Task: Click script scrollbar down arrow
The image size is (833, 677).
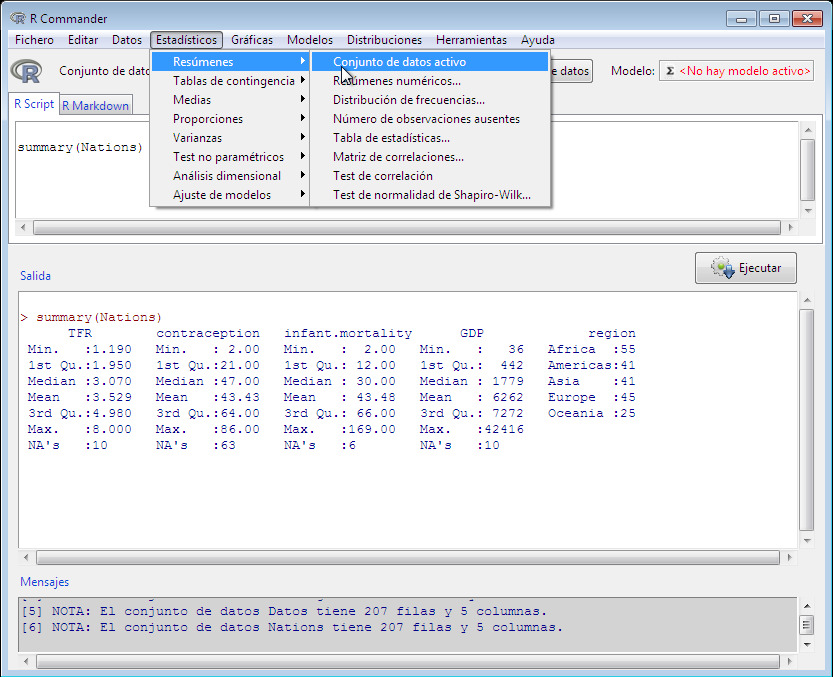Action: [x=808, y=211]
